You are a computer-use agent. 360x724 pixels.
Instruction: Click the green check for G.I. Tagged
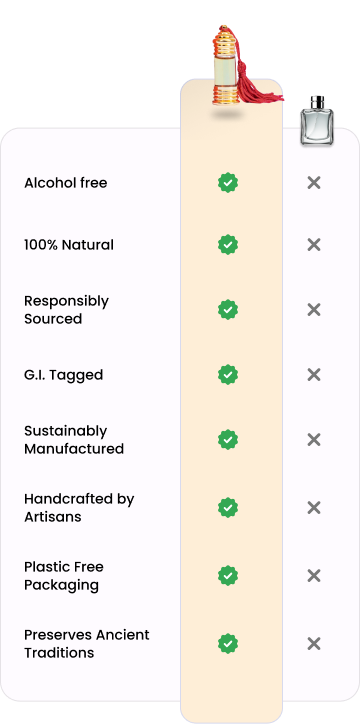tap(228, 374)
